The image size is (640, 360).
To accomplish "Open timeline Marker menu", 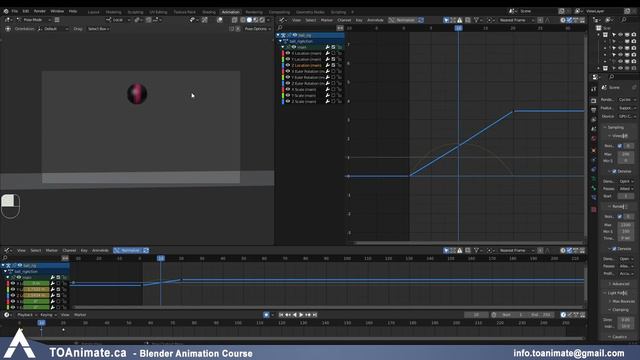I will (80, 315).
